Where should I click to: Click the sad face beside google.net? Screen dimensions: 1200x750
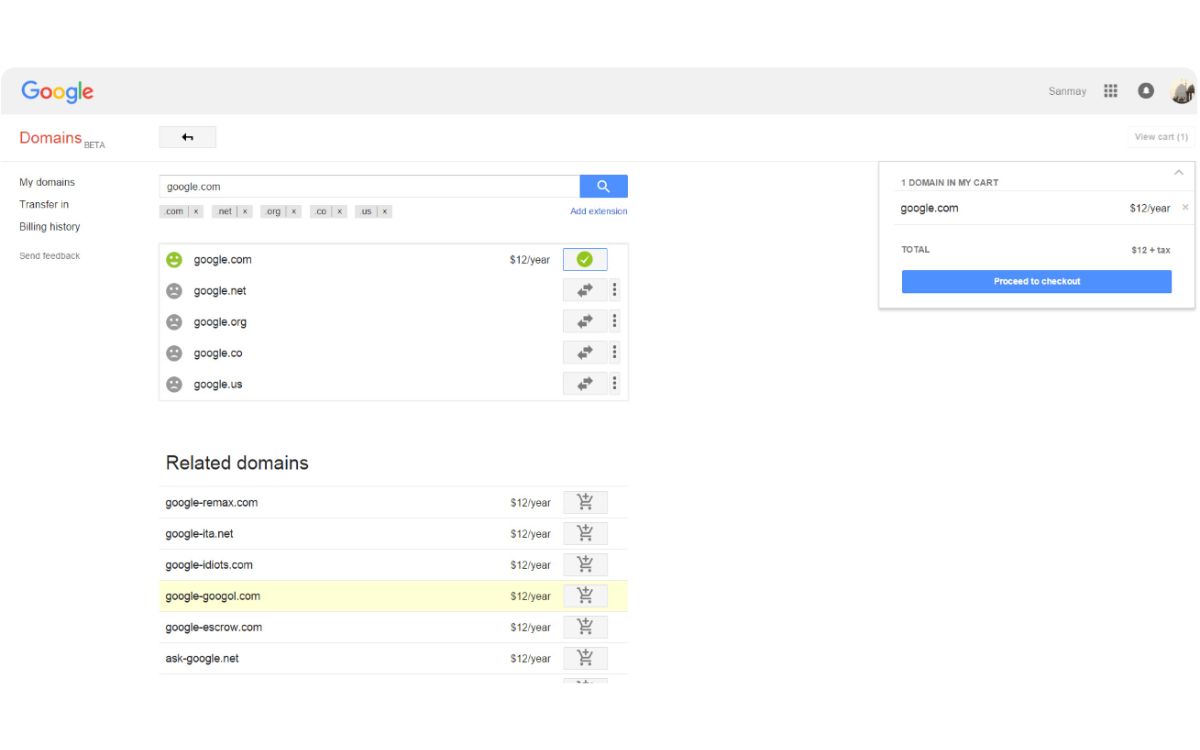tap(174, 291)
